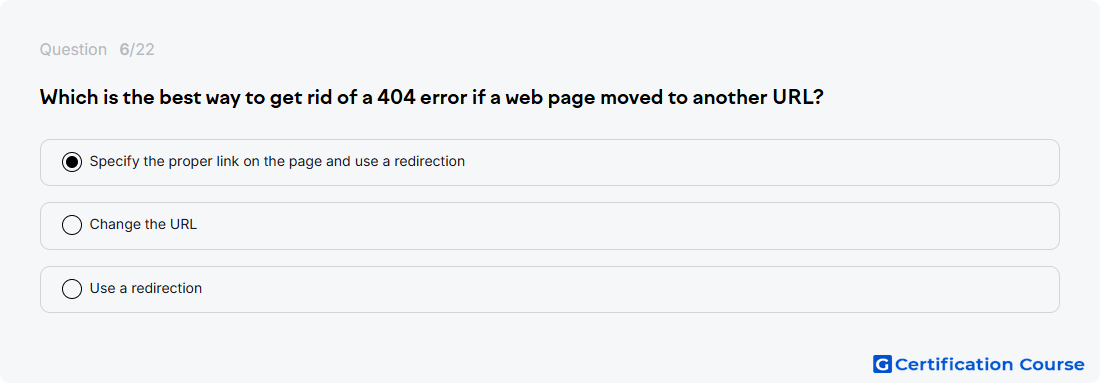1100x383 pixels.
Task: Click 'another URL?' at the end of the heading
Action: (758, 97)
